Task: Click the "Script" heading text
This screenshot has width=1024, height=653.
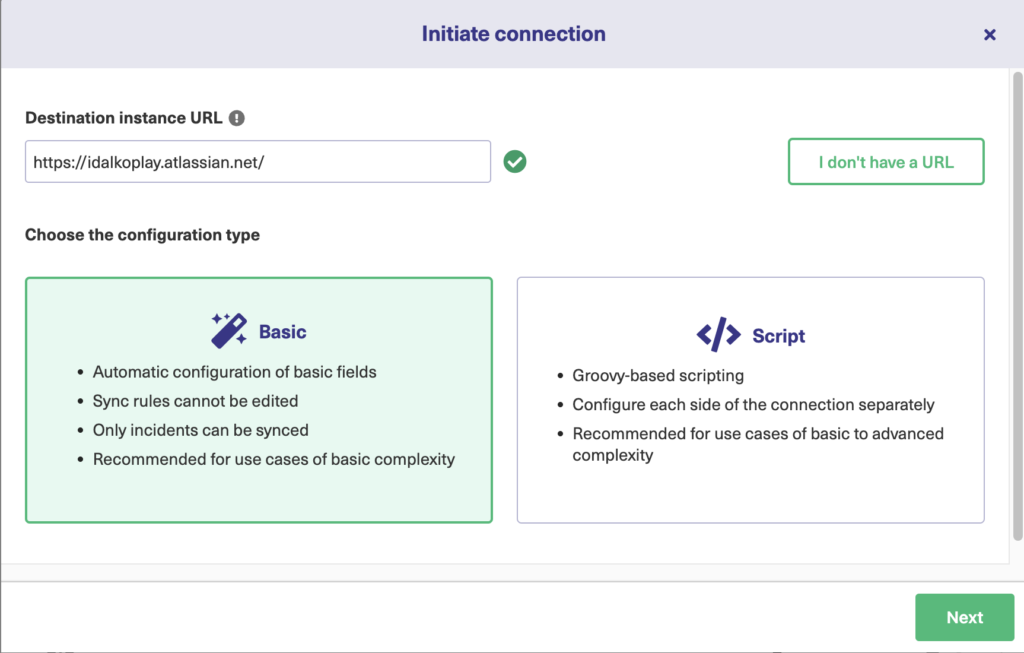Action: pos(779,336)
